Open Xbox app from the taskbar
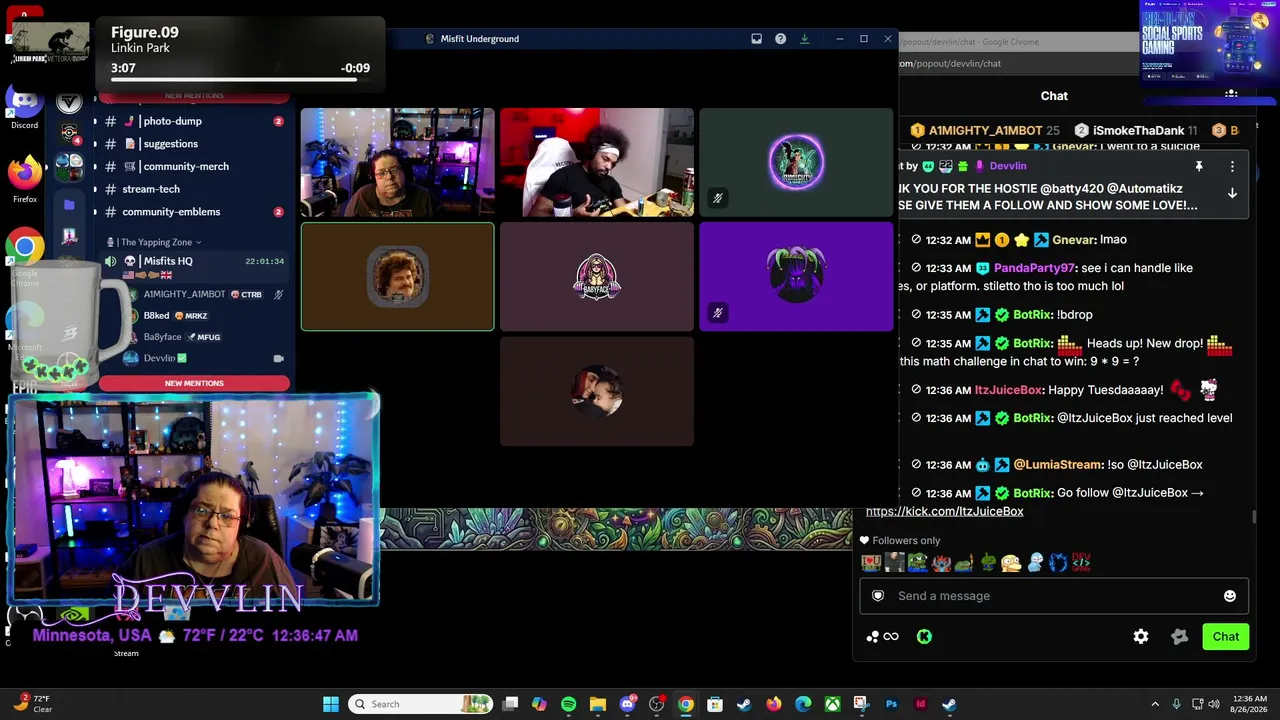 (832, 704)
